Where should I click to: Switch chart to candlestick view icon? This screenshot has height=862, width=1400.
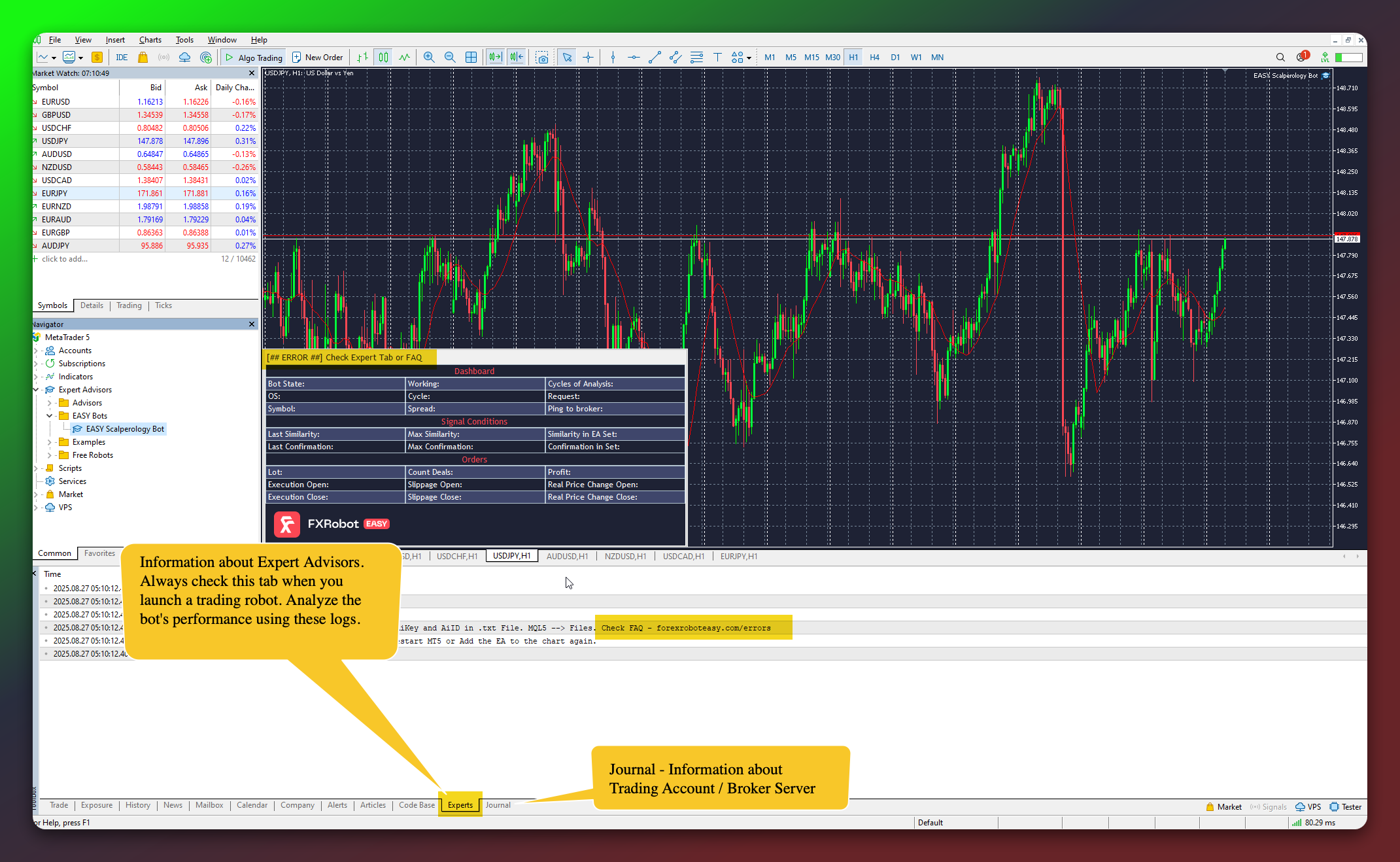coord(383,58)
